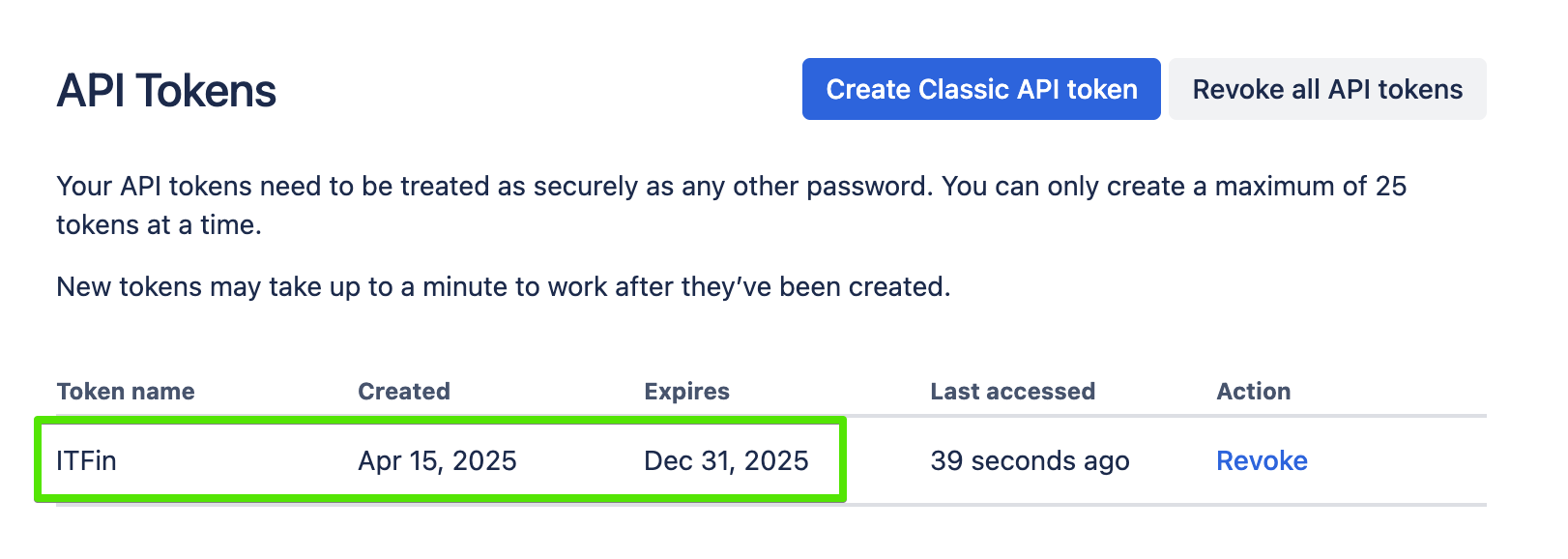This screenshot has width=1568, height=559.
Task: Select the Created column header
Action: [404, 392]
